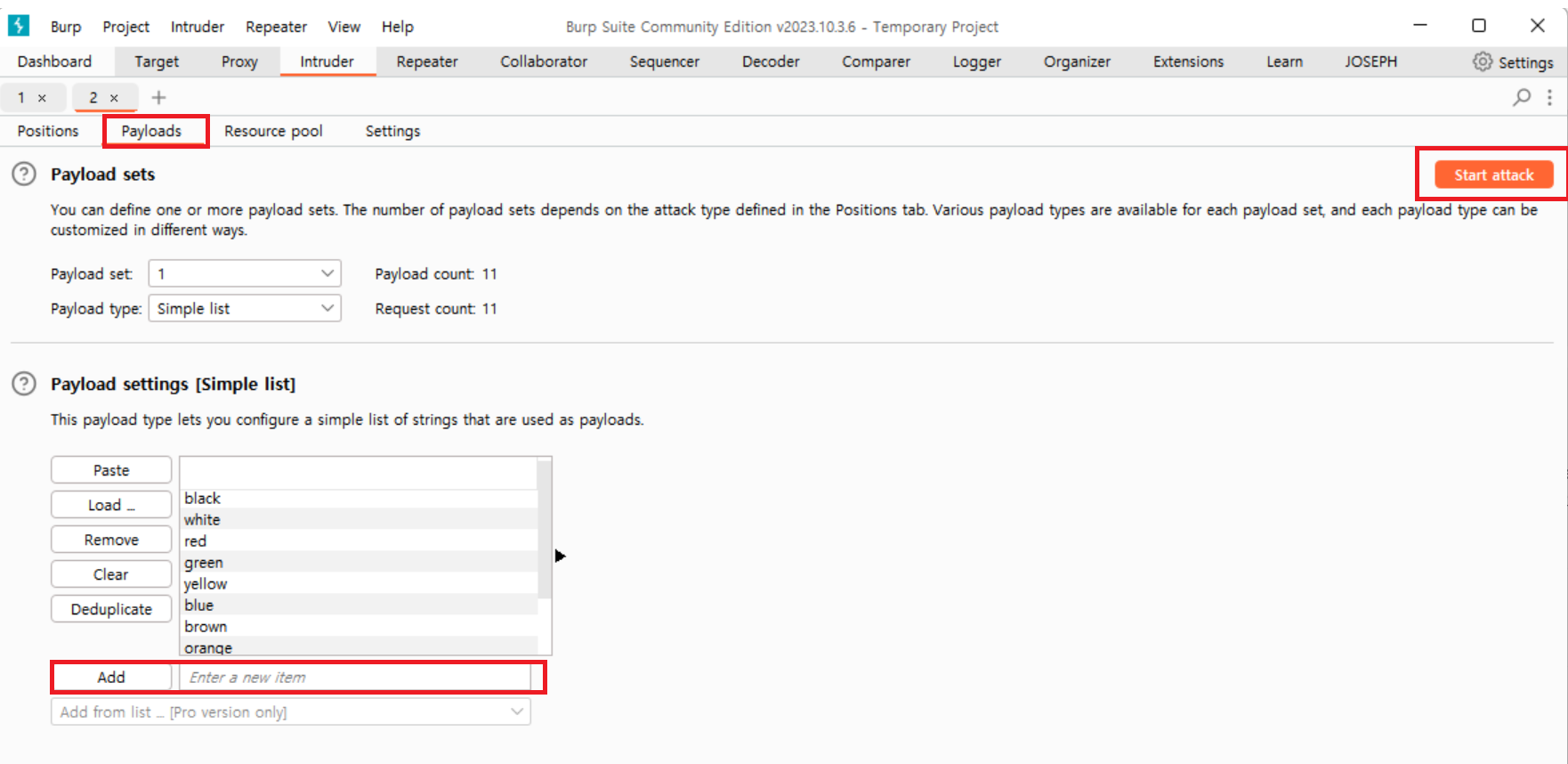Image resolution: width=1568 pixels, height=764 pixels.
Task: Select the yellow payload item
Action: pyautogui.click(x=359, y=583)
